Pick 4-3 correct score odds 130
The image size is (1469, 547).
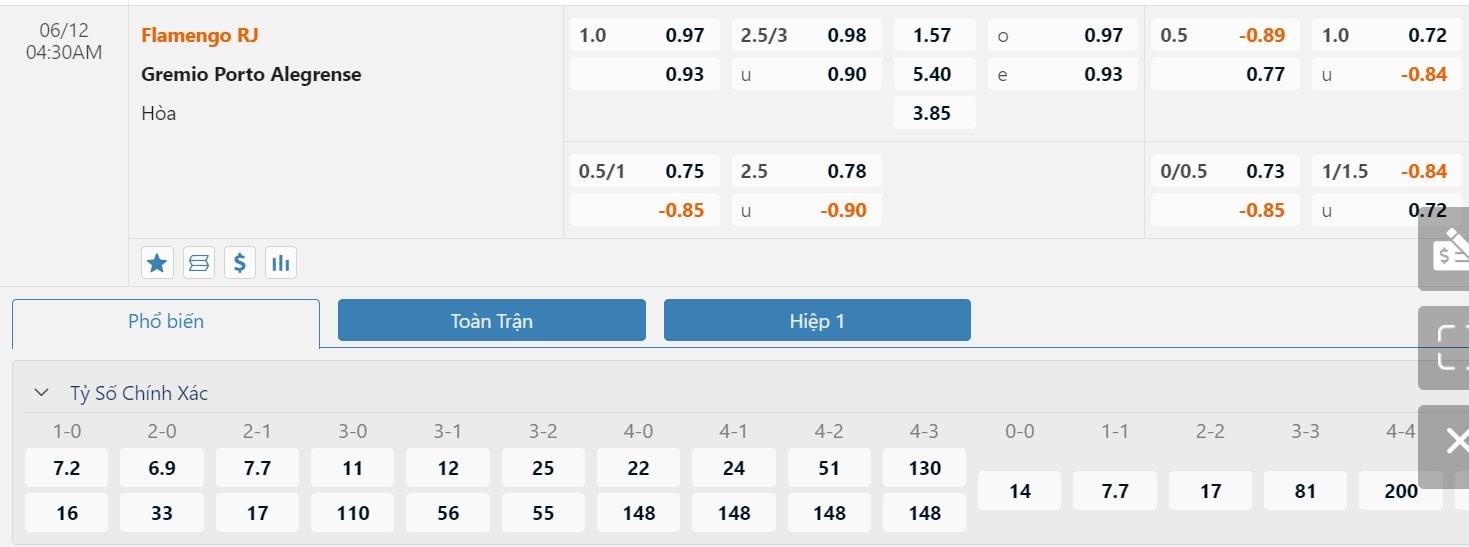925,468
